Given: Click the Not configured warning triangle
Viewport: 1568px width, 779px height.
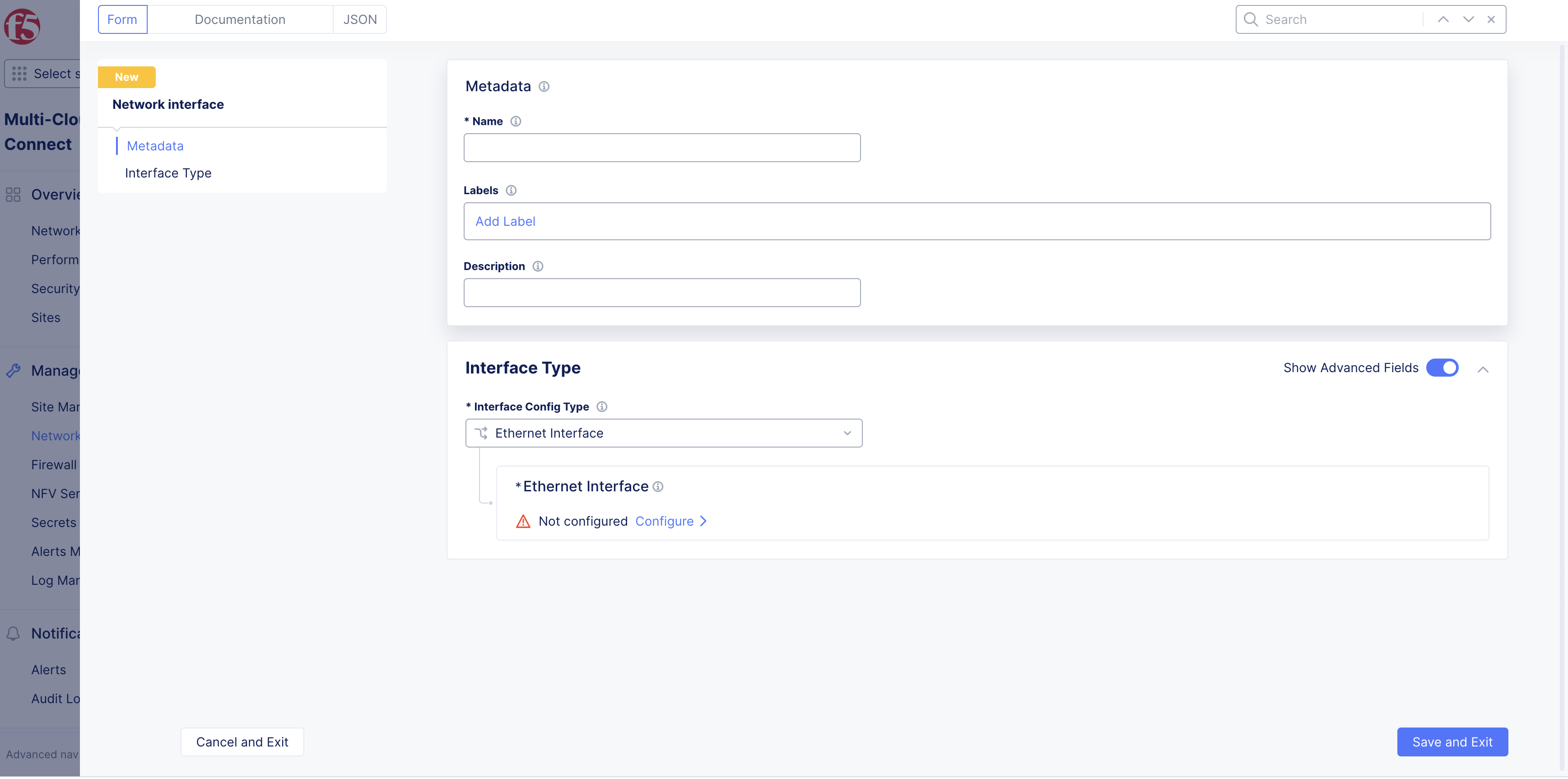Looking at the screenshot, I should point(523,521).
